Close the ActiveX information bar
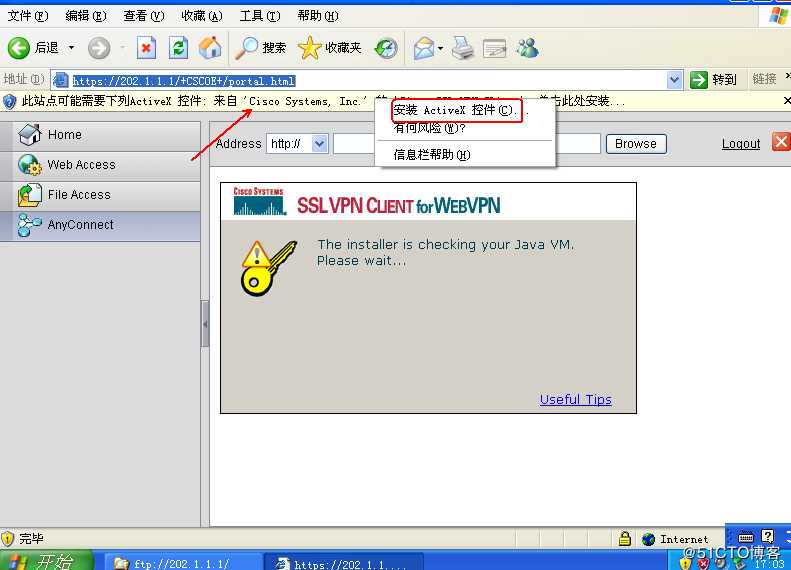Viewport: 791px width, 570px height. pyautogui.click(x=786, y=101)
